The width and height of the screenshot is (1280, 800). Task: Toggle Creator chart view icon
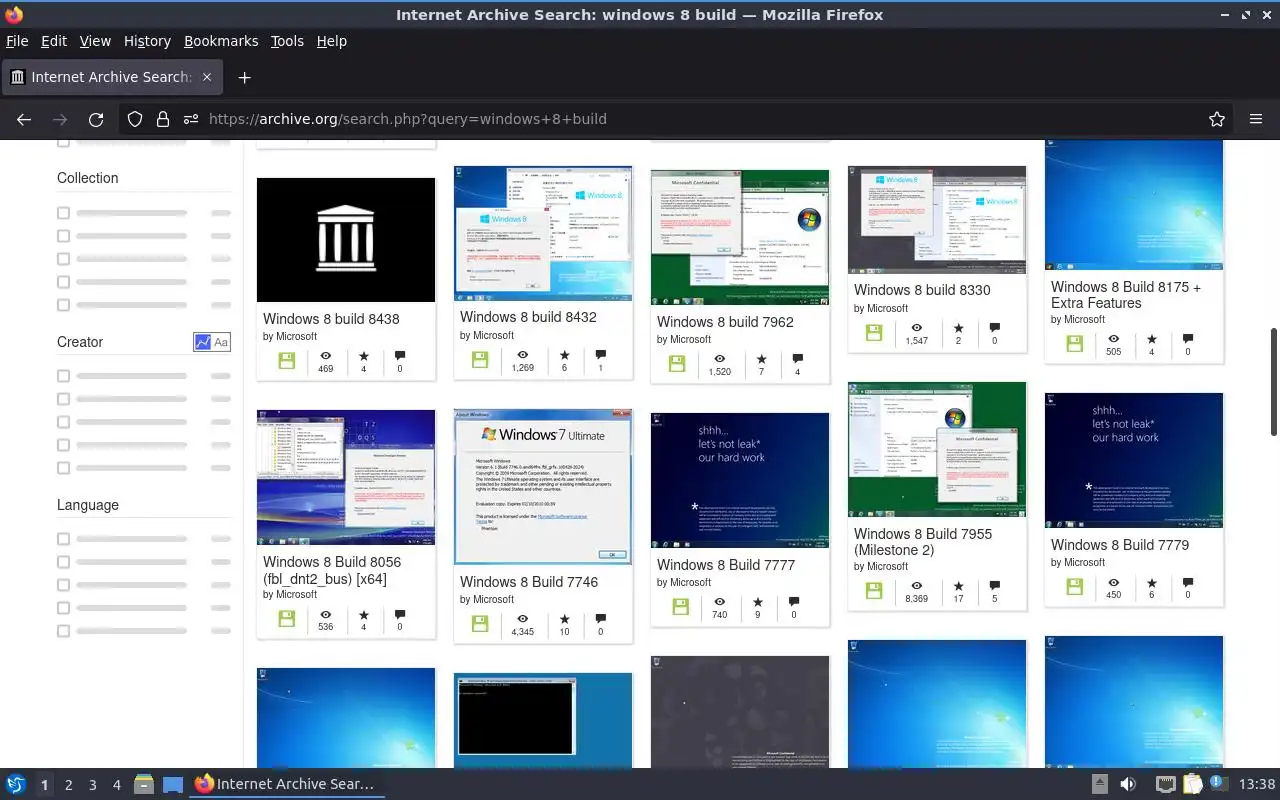(x=203, y=342)
